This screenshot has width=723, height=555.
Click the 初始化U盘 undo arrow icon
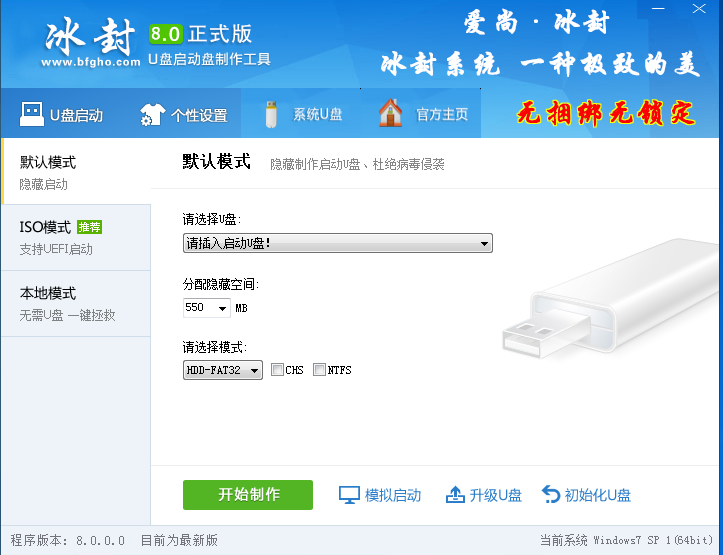551,495
